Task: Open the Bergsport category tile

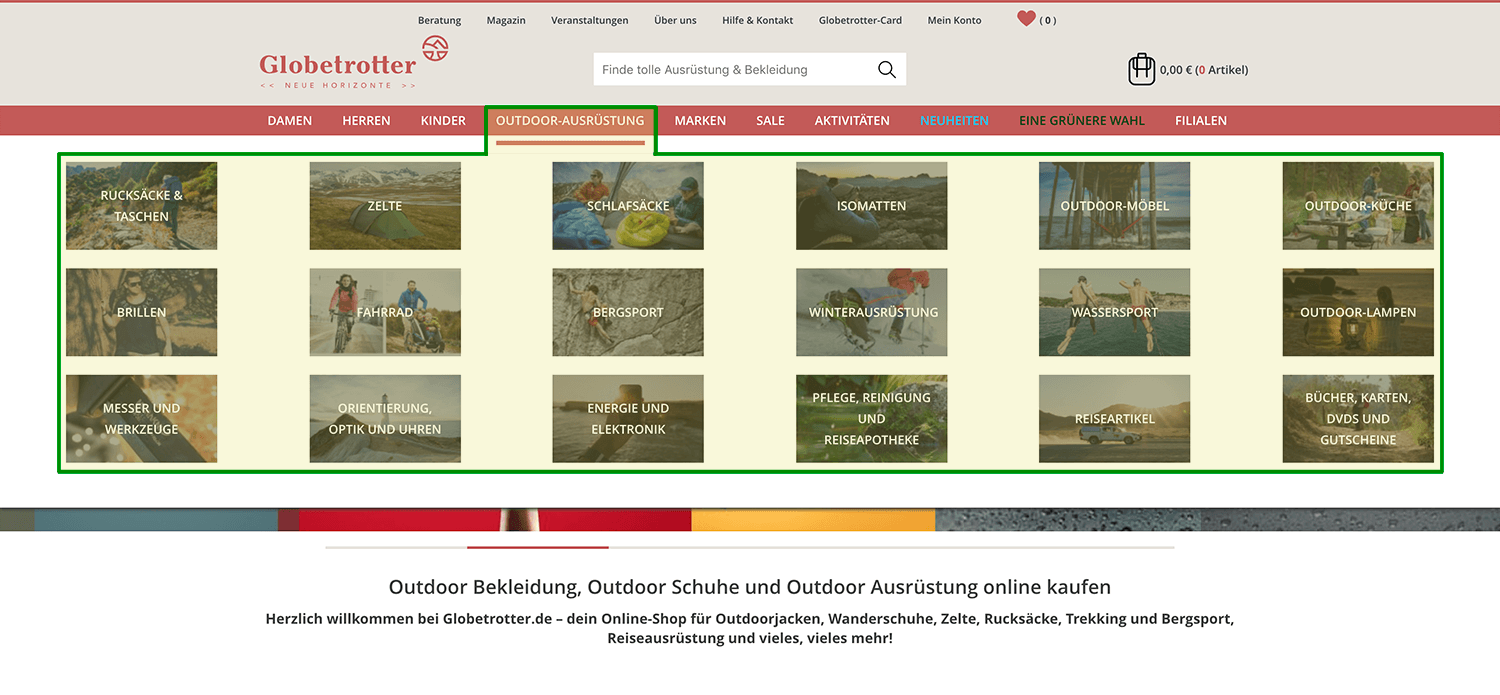Action: [x=628, y=312]
